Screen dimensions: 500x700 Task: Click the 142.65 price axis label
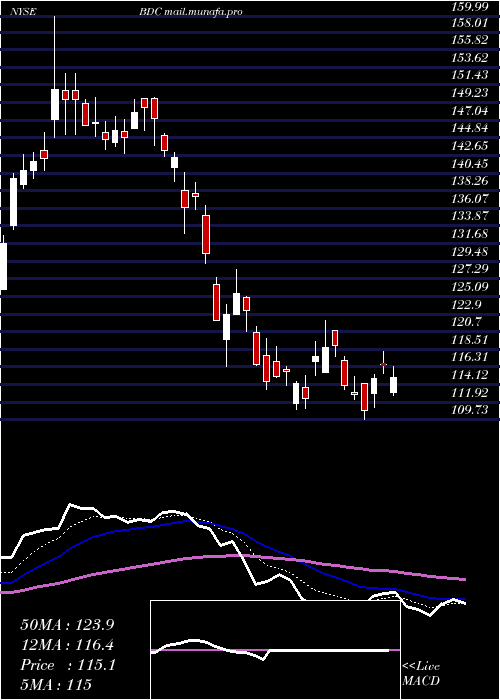(x=468, y=146)
